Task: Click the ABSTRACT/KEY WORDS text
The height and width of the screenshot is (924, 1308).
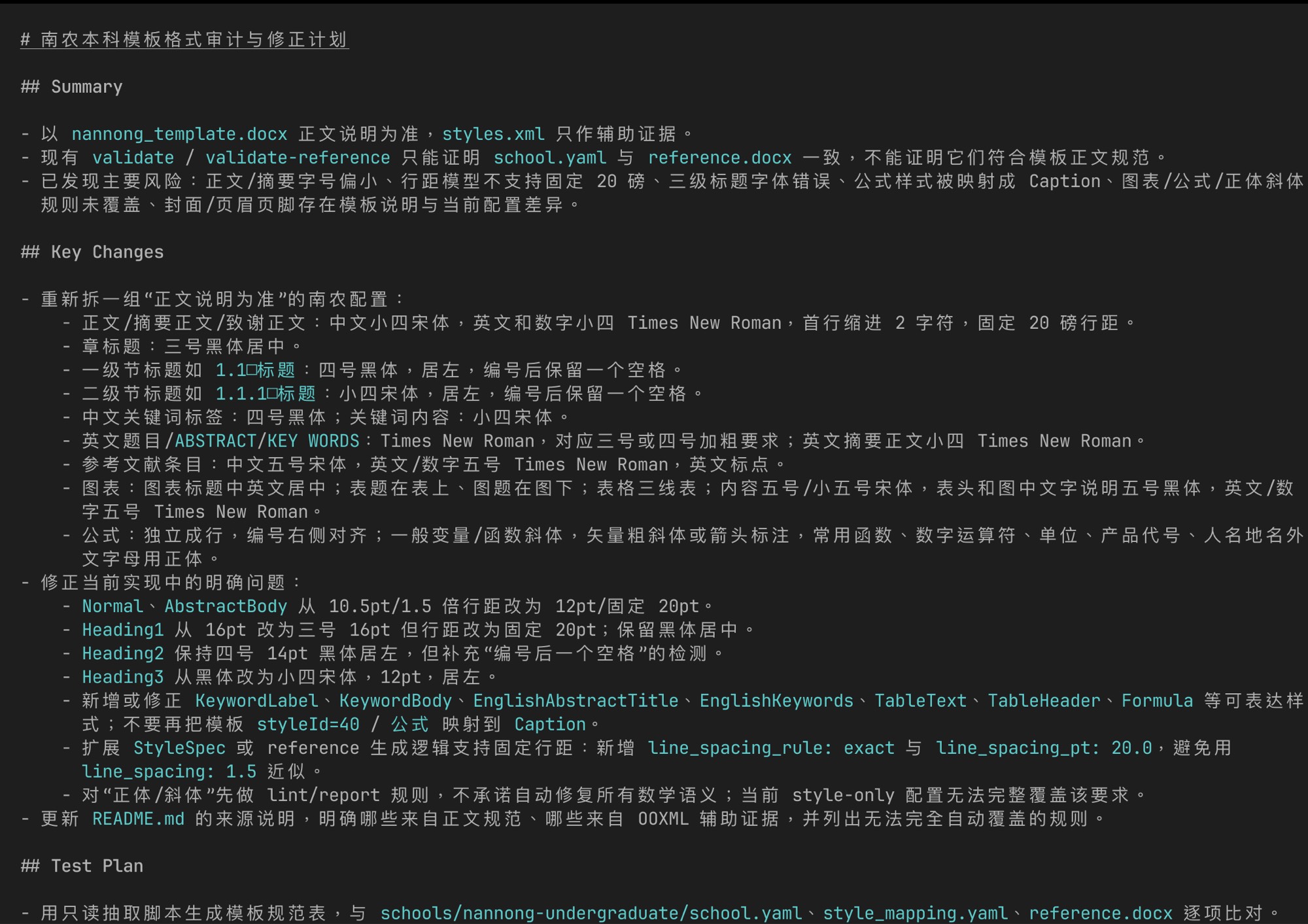Action: (267, 441)
